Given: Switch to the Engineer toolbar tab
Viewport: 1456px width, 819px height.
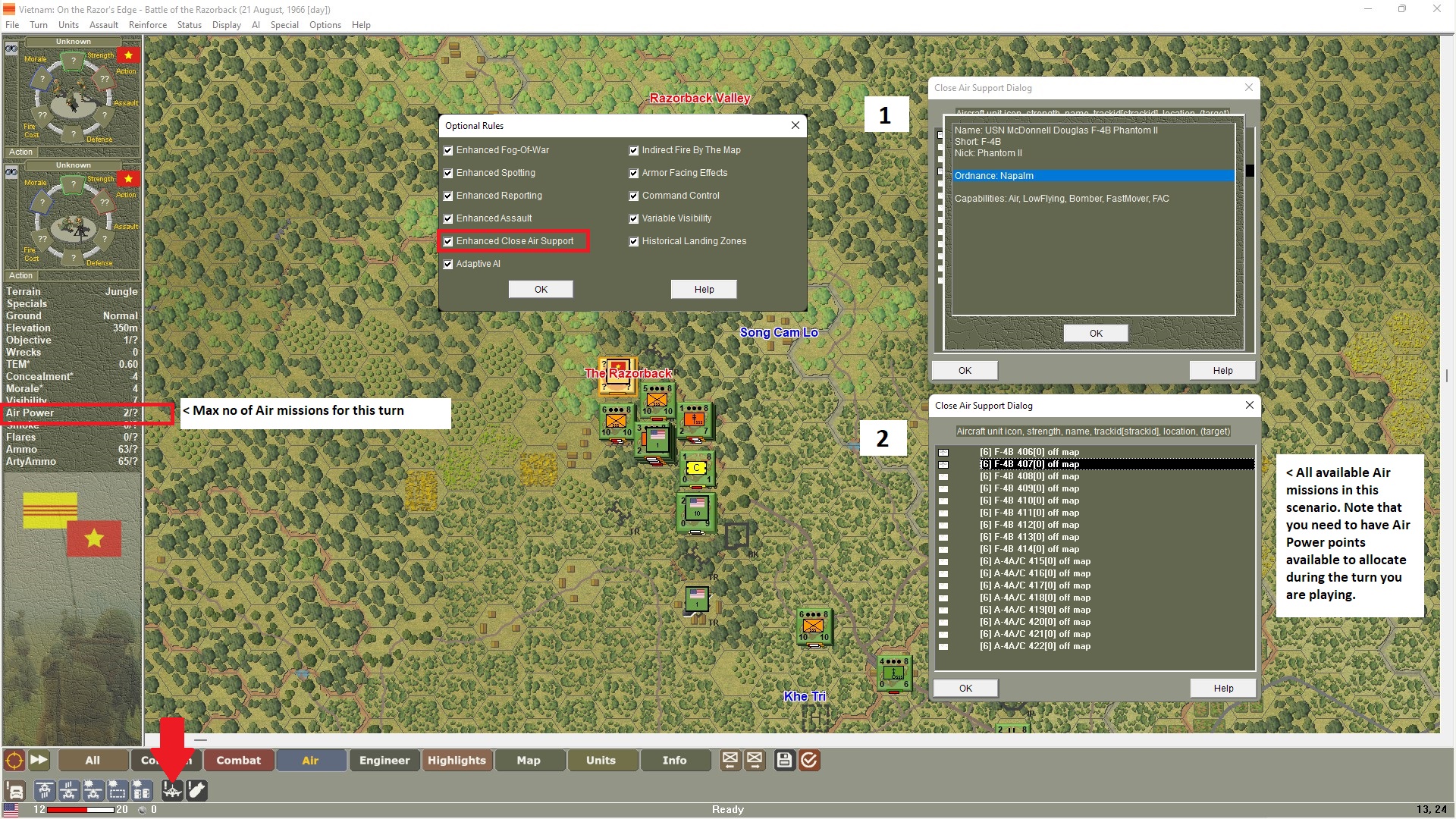Looking at the screenshot, I should click(384, 760).
